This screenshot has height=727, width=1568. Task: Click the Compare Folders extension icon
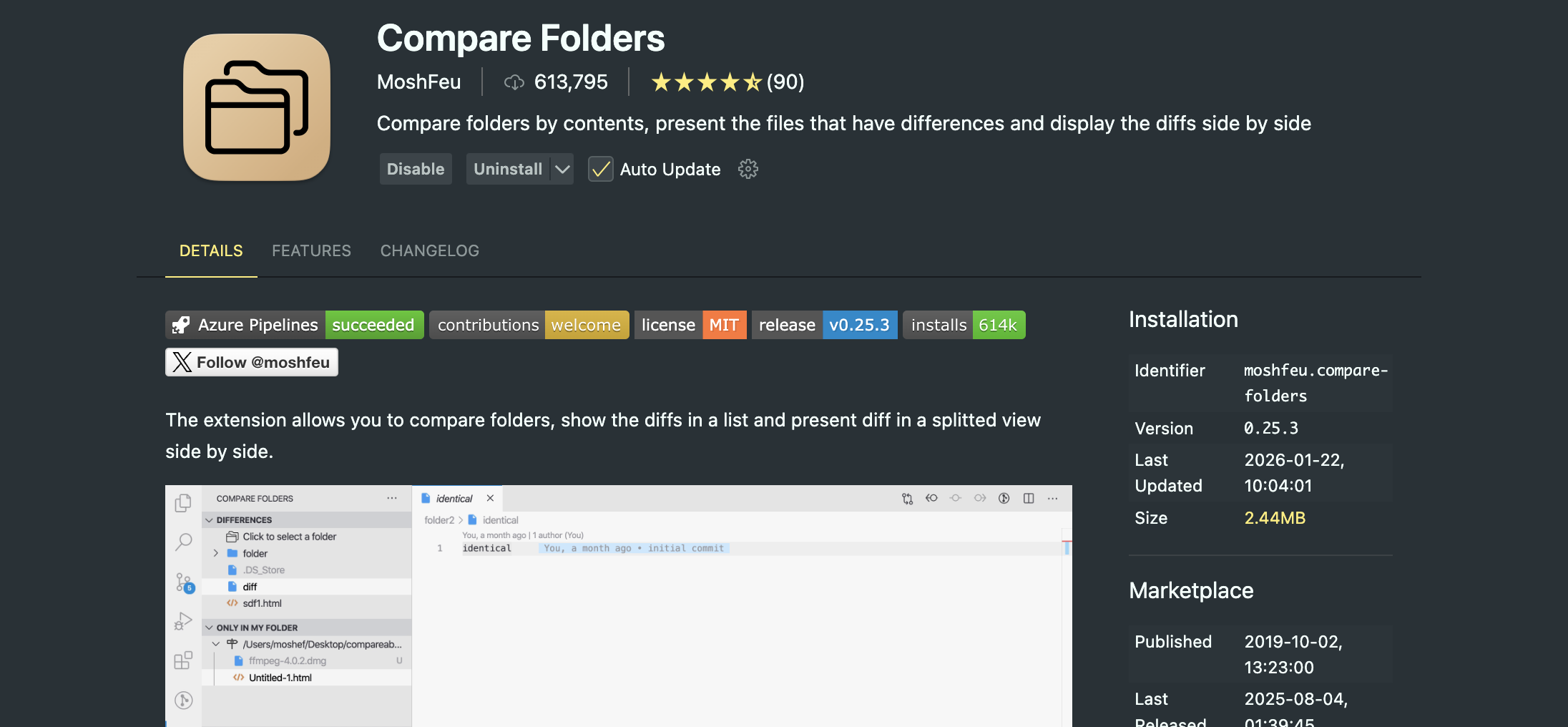point(257,107)
